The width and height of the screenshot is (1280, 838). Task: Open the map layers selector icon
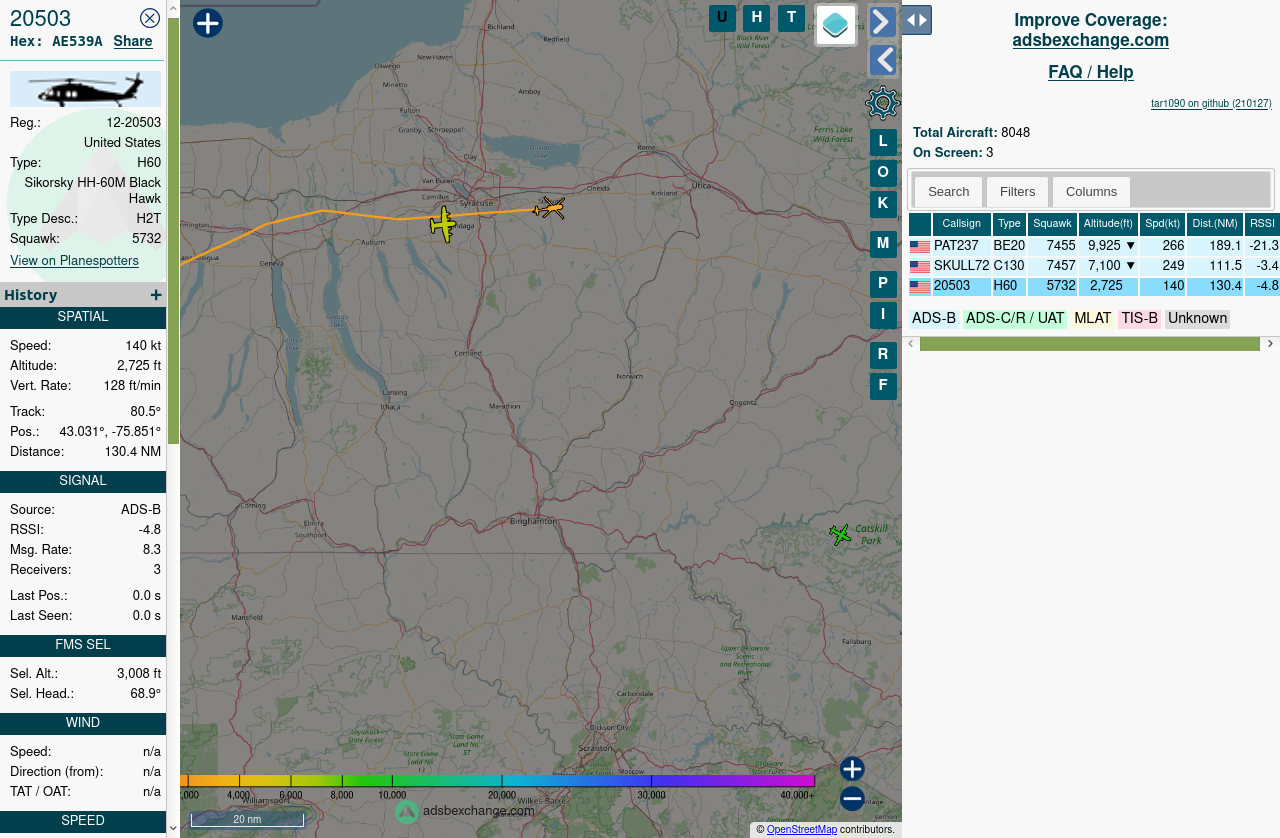click(x=836, y=25)
